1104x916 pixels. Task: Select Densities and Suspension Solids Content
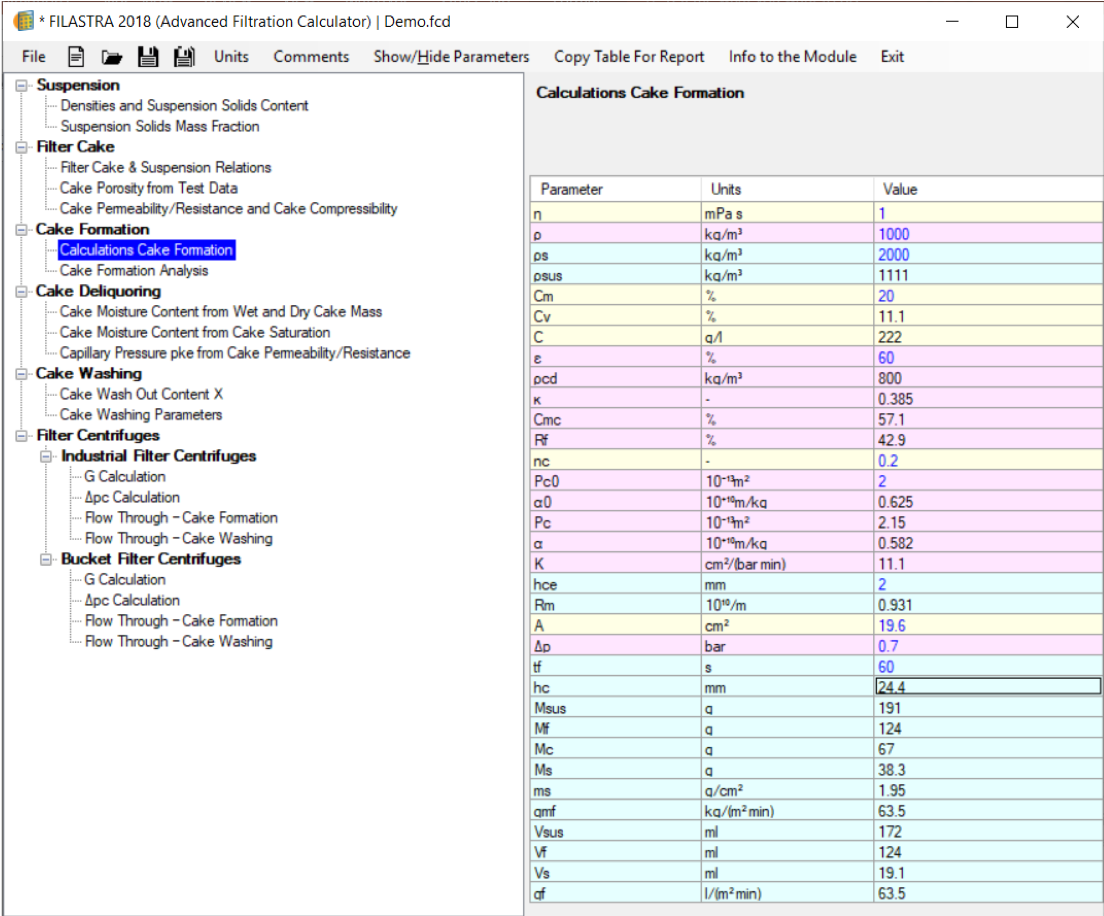click(x=184, y=106)
